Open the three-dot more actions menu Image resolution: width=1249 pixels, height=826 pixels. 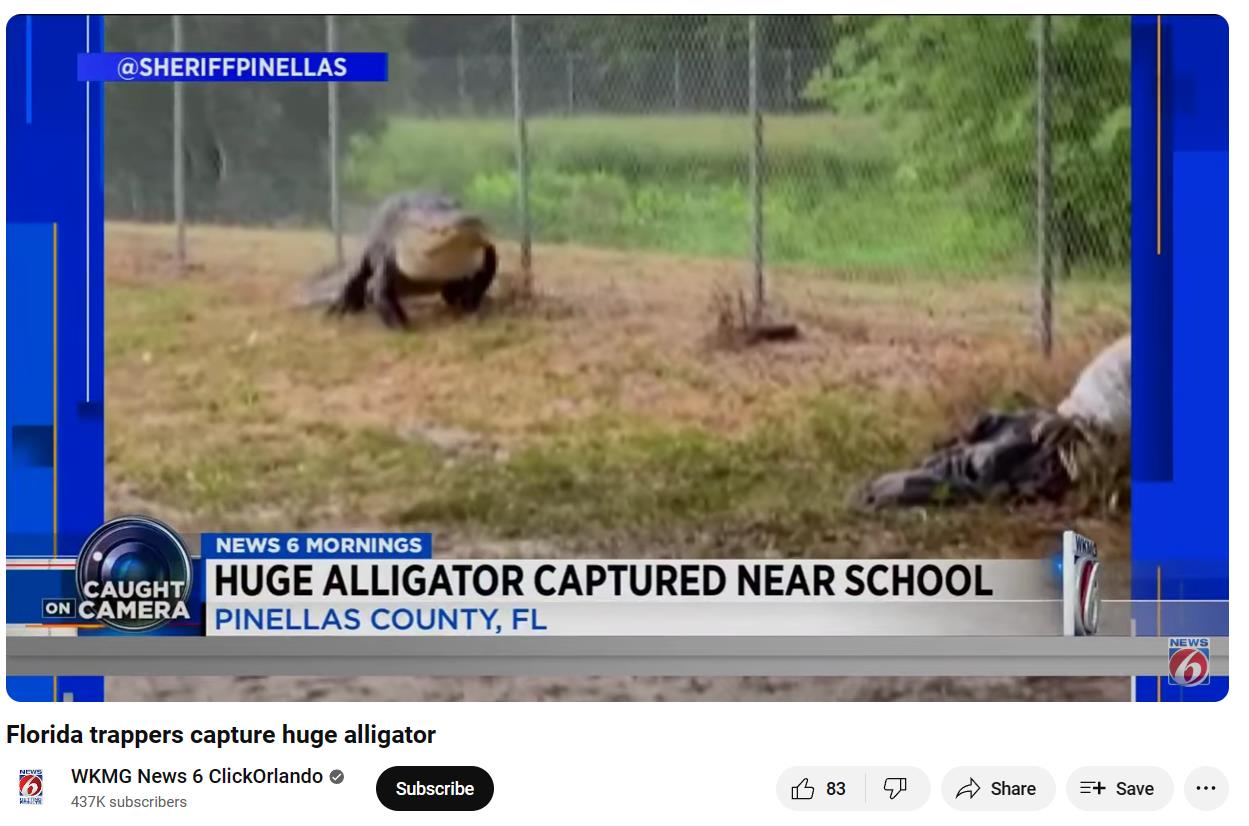click(x=1206, y=789)
